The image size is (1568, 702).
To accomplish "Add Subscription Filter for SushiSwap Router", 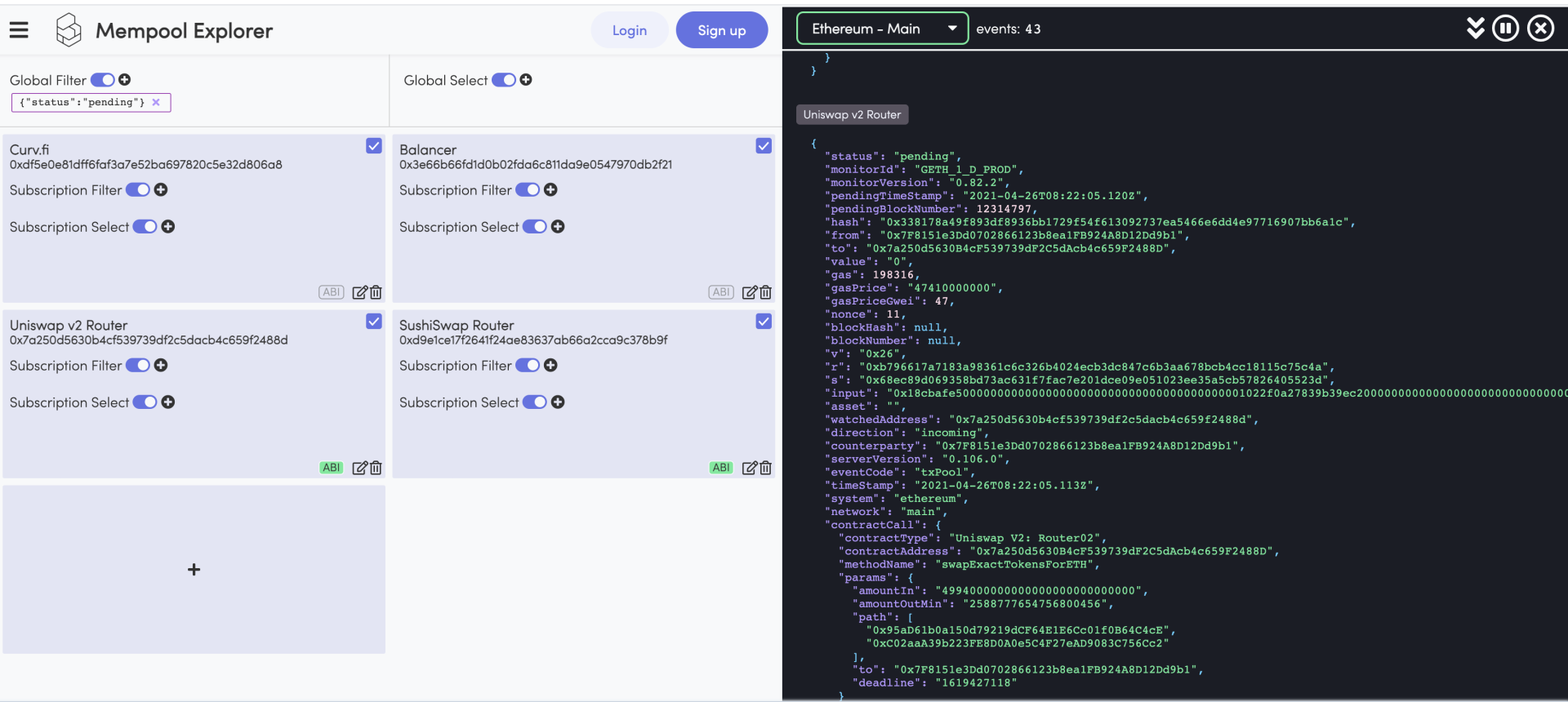I will (550, 366).
